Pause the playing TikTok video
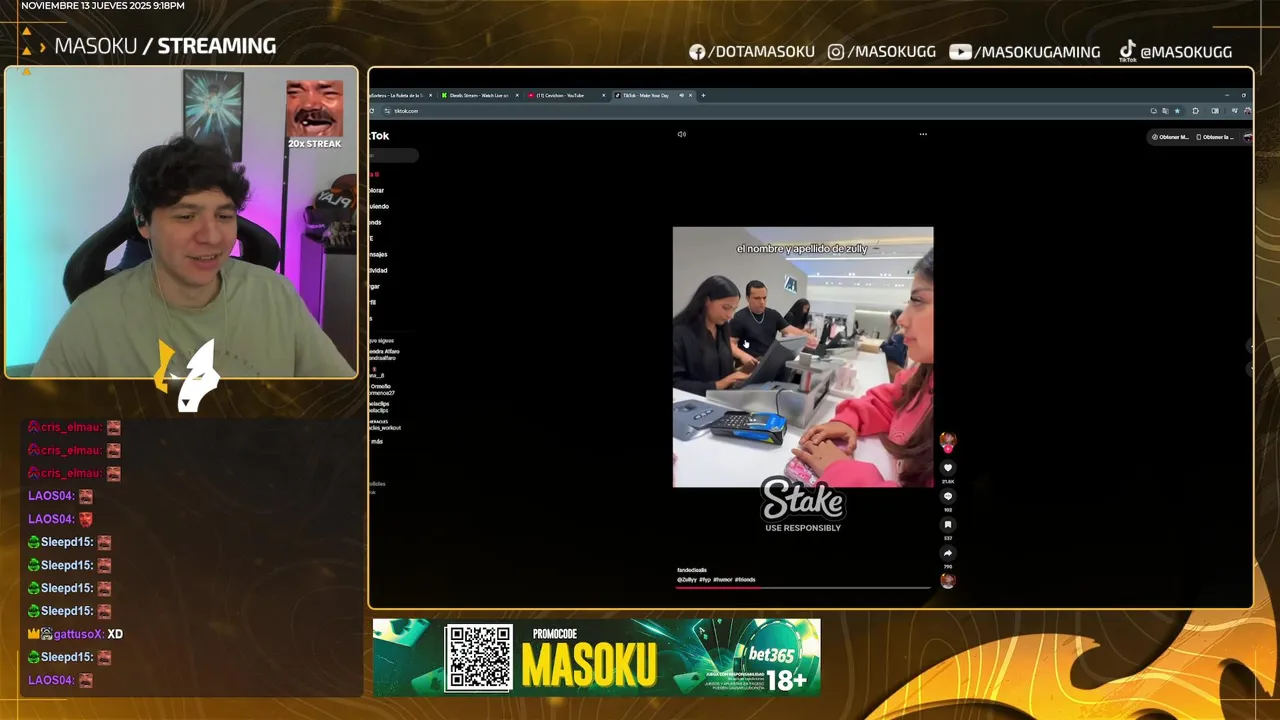Image resolution: width=1280 pixels, height=720 pixels. coord(803,357)
